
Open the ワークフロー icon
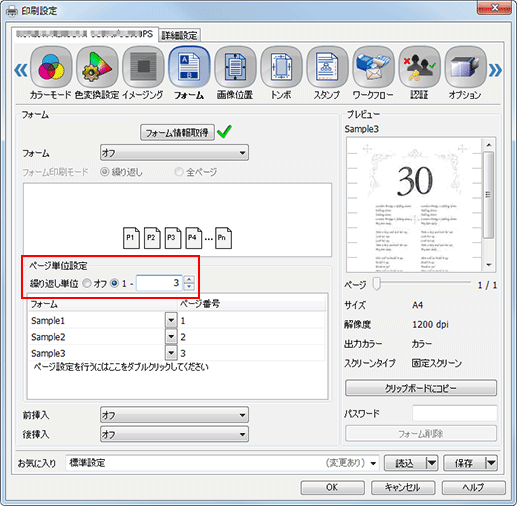point(373,67)
